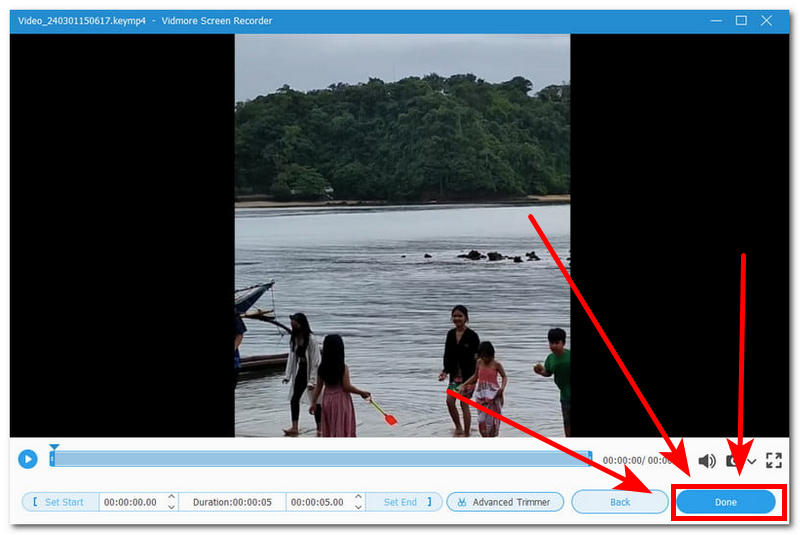Go Back to previous screen
Image resolution: width=800 pixels, height=535 pixels.
pos(619,502)
